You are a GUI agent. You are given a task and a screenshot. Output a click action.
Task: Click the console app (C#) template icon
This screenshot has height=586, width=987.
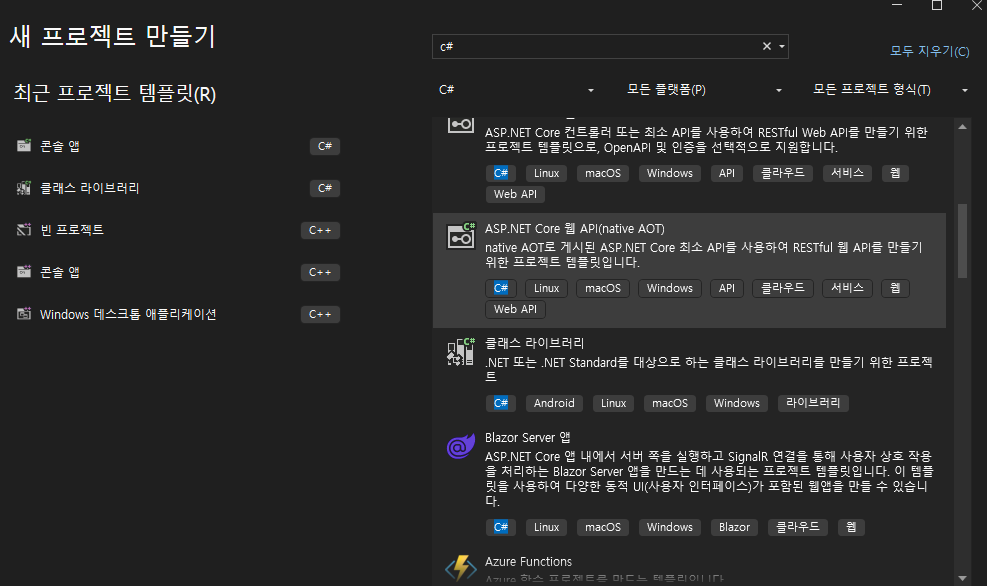[x=24, y=146]
